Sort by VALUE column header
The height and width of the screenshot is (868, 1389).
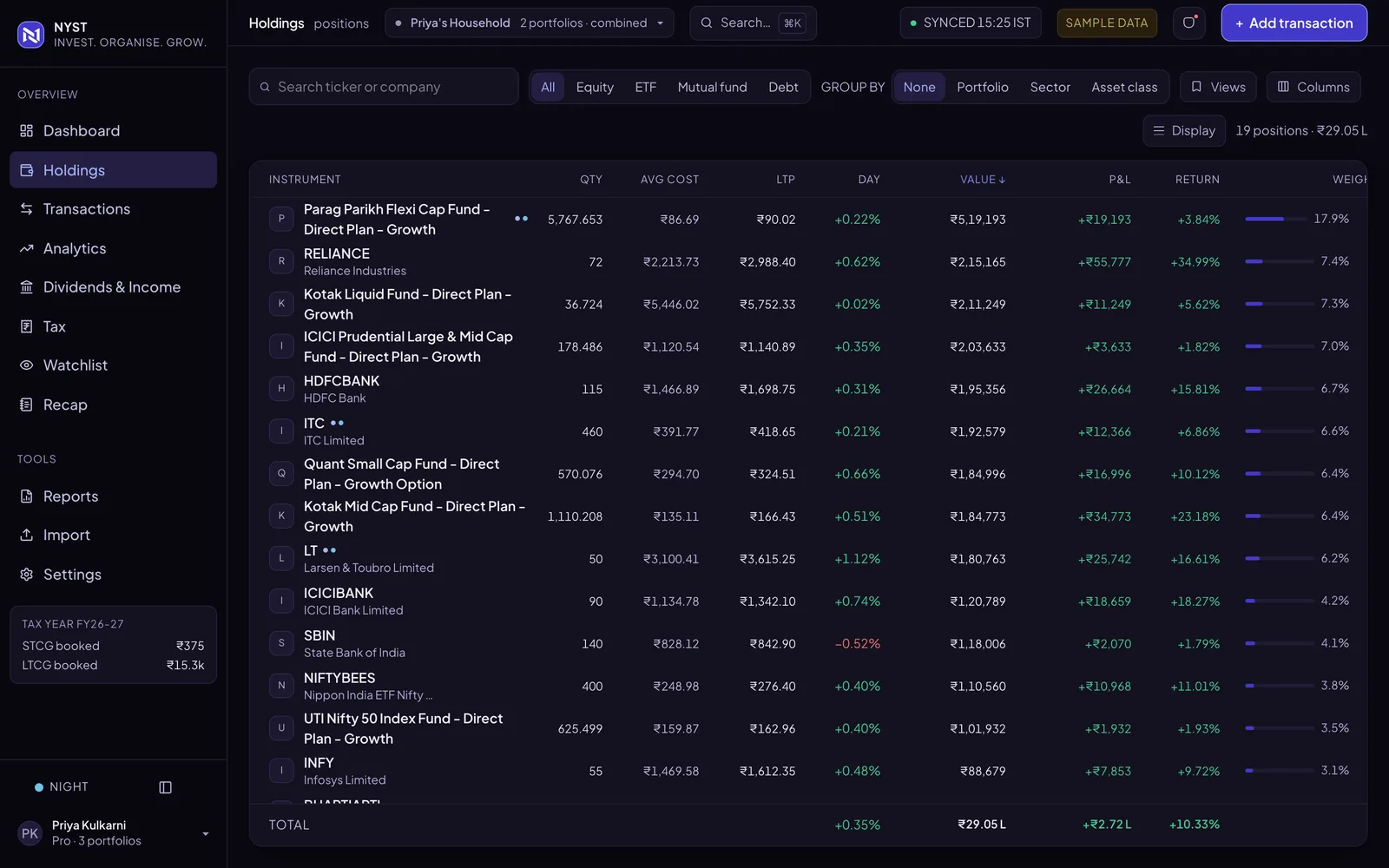point(983,180)
